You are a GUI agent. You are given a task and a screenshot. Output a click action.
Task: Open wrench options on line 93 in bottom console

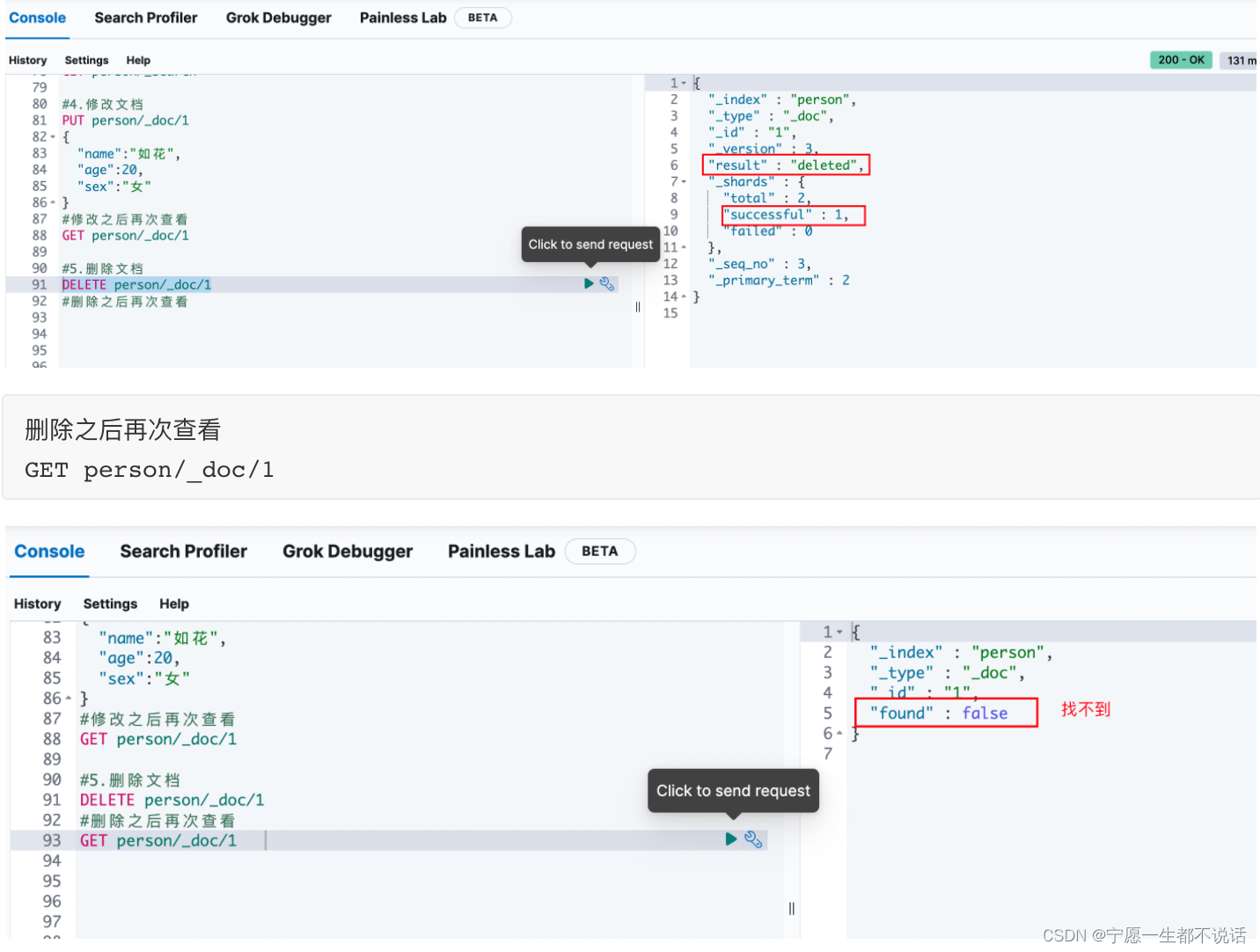click(x=753, y=839)
